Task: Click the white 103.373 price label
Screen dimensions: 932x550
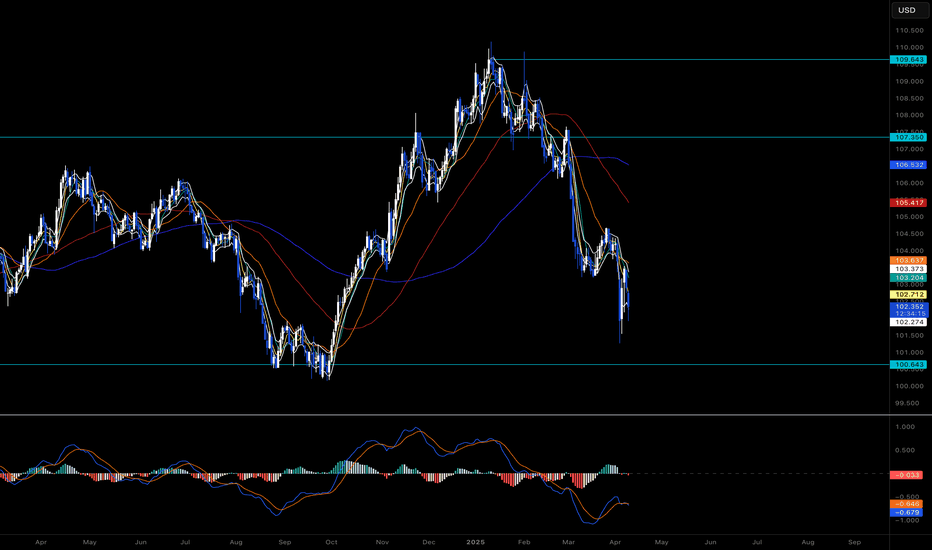Action: coord(908,269)
